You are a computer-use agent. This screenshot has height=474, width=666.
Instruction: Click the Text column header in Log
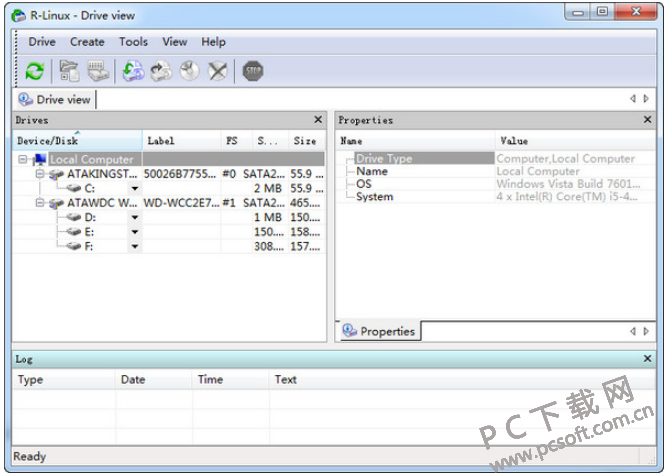(x=463, y=379)
